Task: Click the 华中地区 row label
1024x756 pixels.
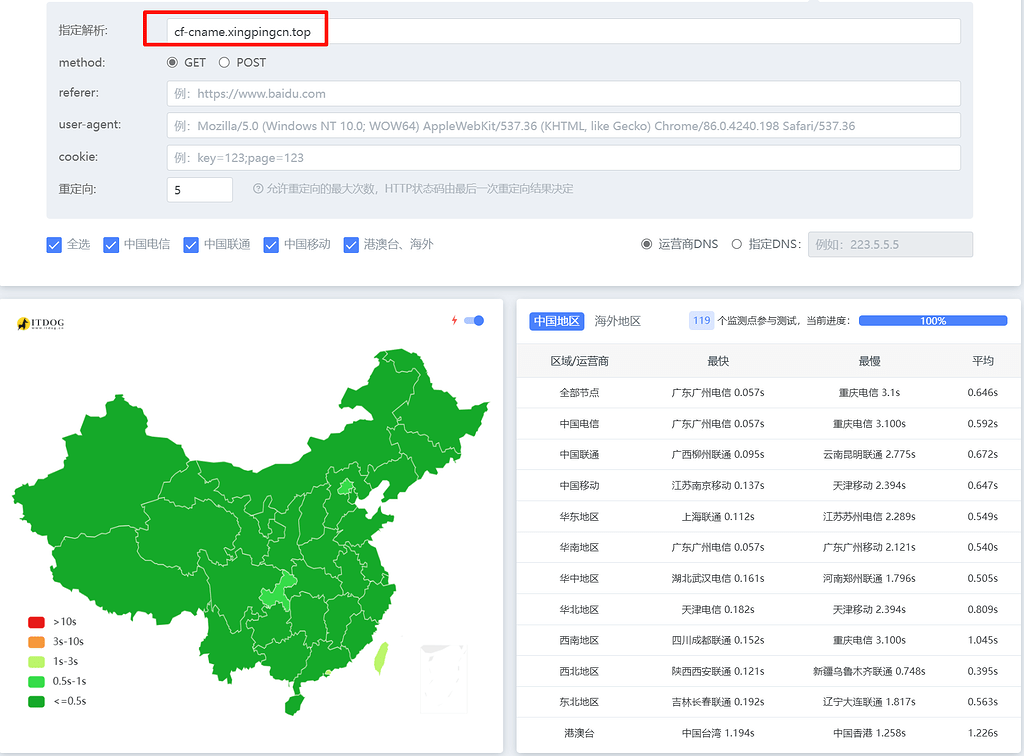Action: click(x=579, y=578)
